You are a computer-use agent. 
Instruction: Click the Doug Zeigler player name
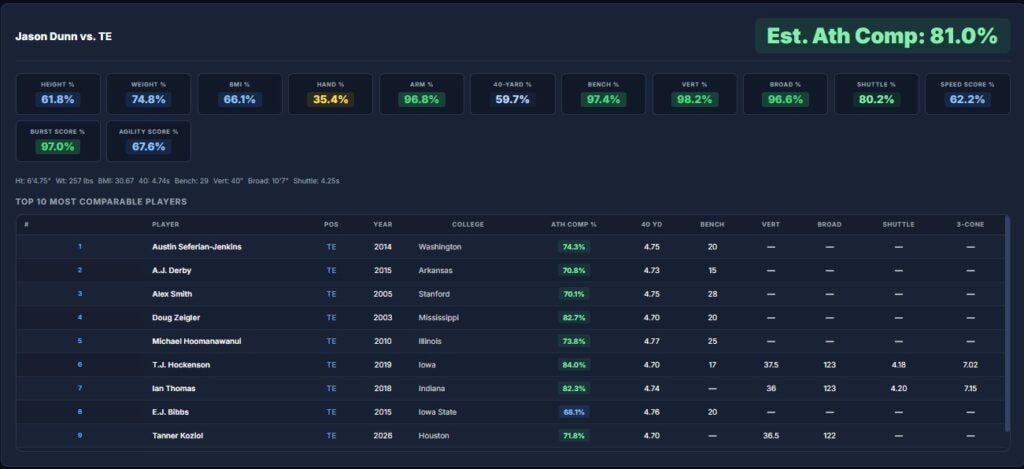175,317
